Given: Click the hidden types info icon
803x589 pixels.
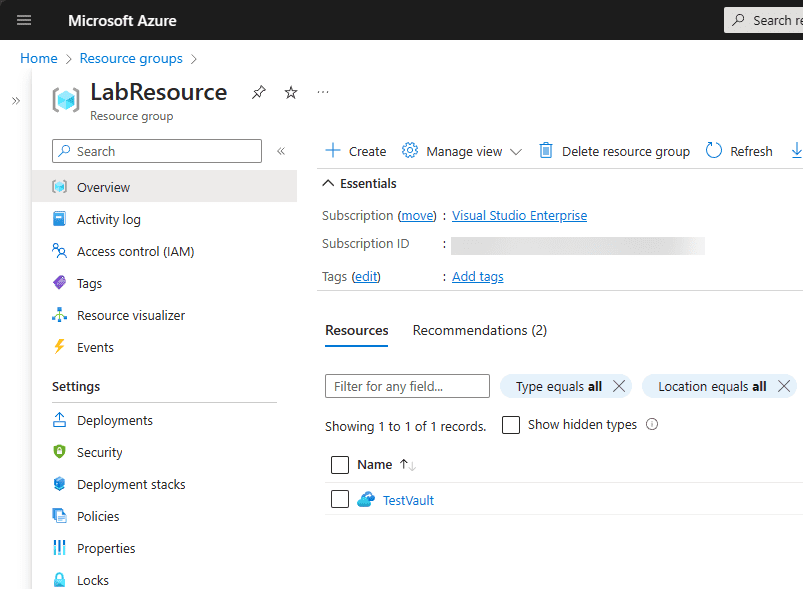Looking at the screenshot, I should pos(651,425).
